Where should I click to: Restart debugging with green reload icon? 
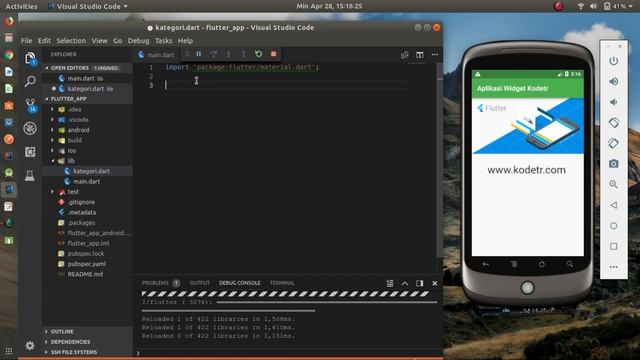tap(258, 54)
